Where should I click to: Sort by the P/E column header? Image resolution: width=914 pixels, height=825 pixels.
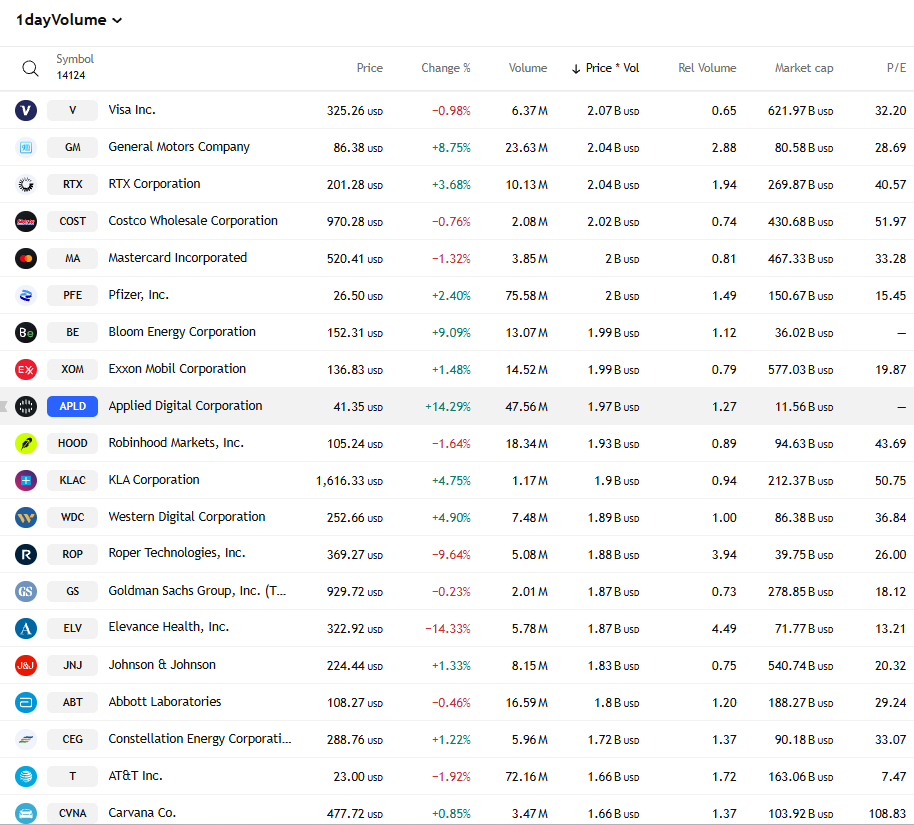click(x=897, y=68)
